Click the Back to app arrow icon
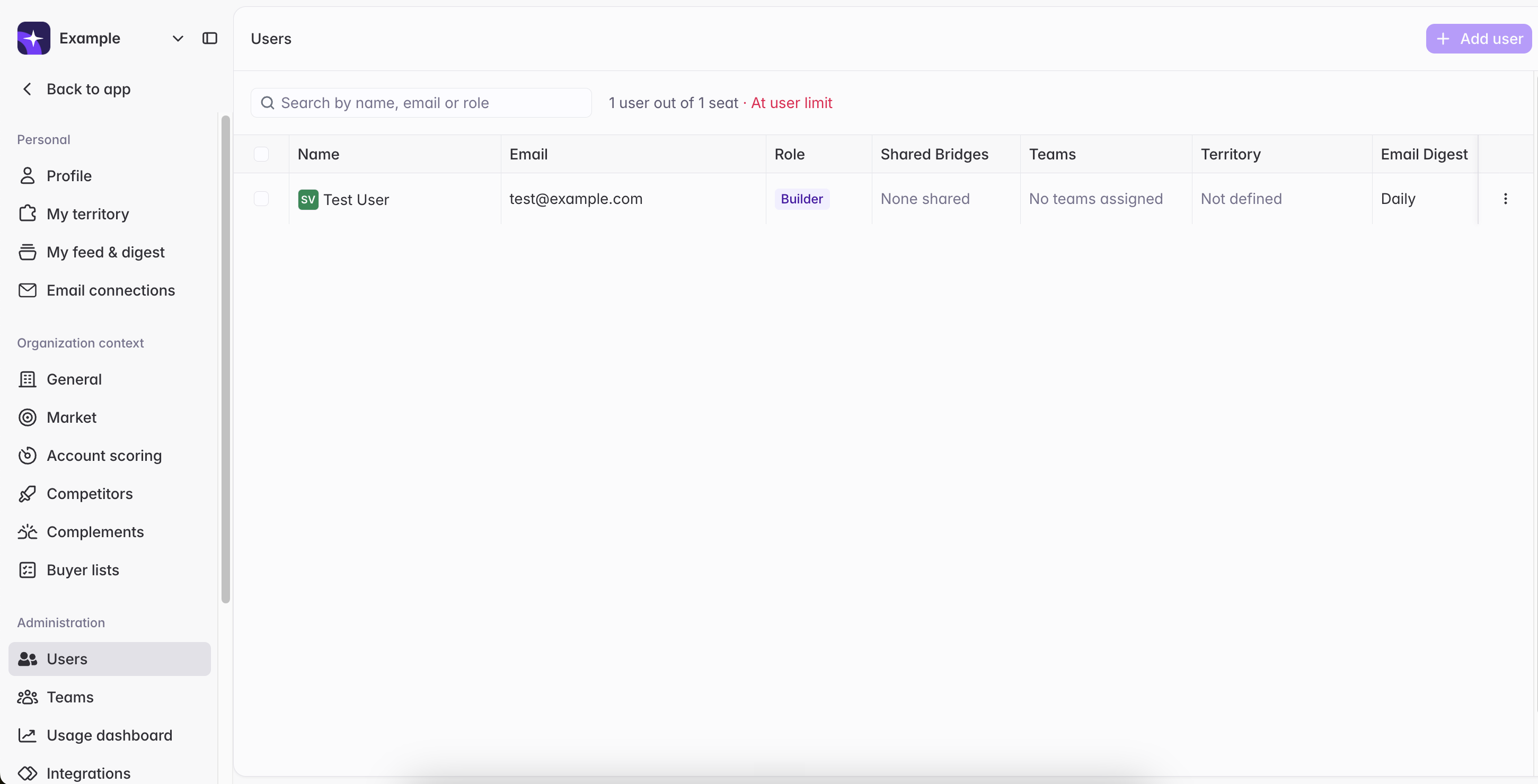Screen dimensions: 1538x784 click(27, 89)
